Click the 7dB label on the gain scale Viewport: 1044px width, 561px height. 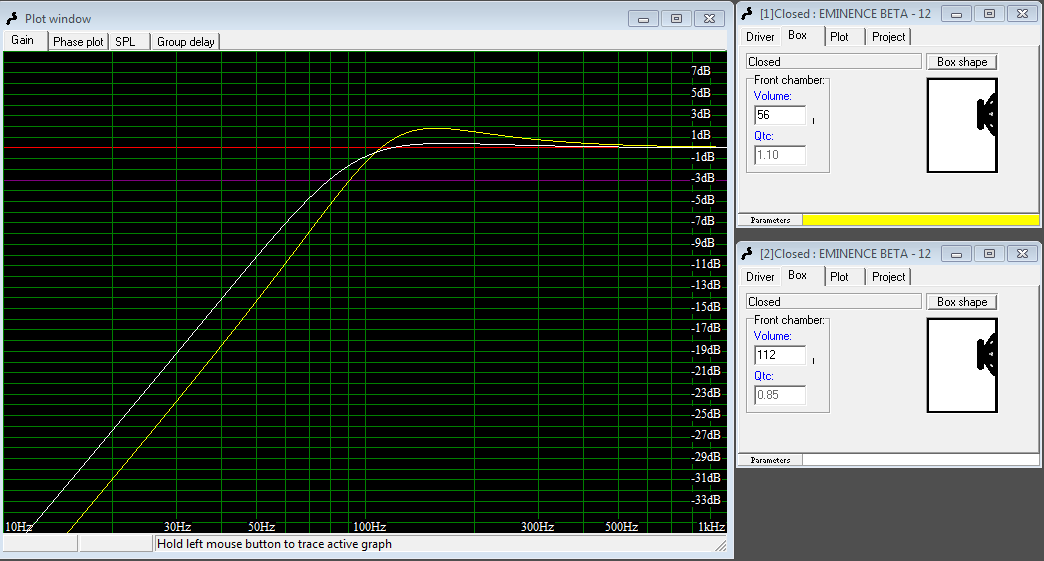tap(700, 71)
